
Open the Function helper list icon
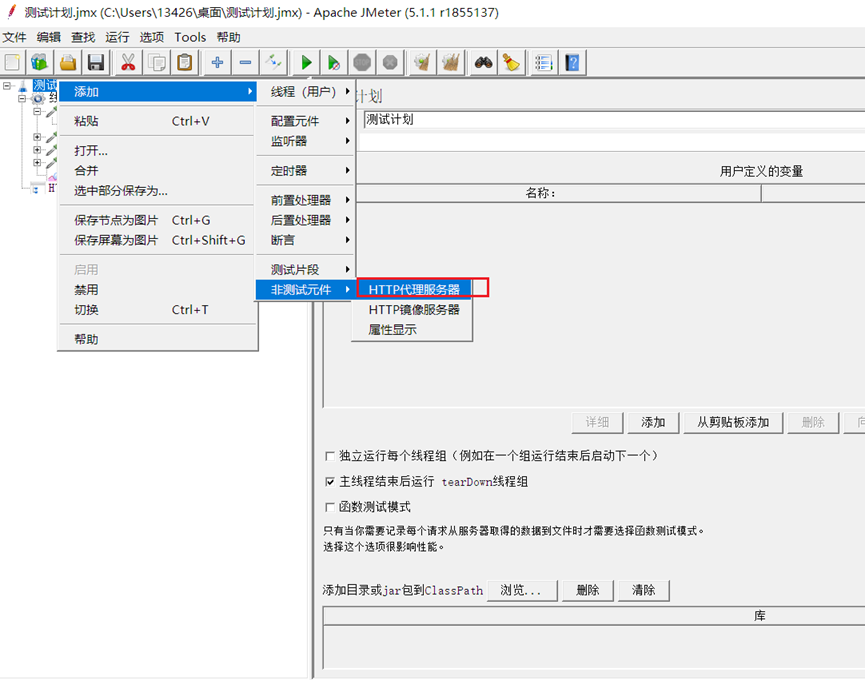click(543, 62)
